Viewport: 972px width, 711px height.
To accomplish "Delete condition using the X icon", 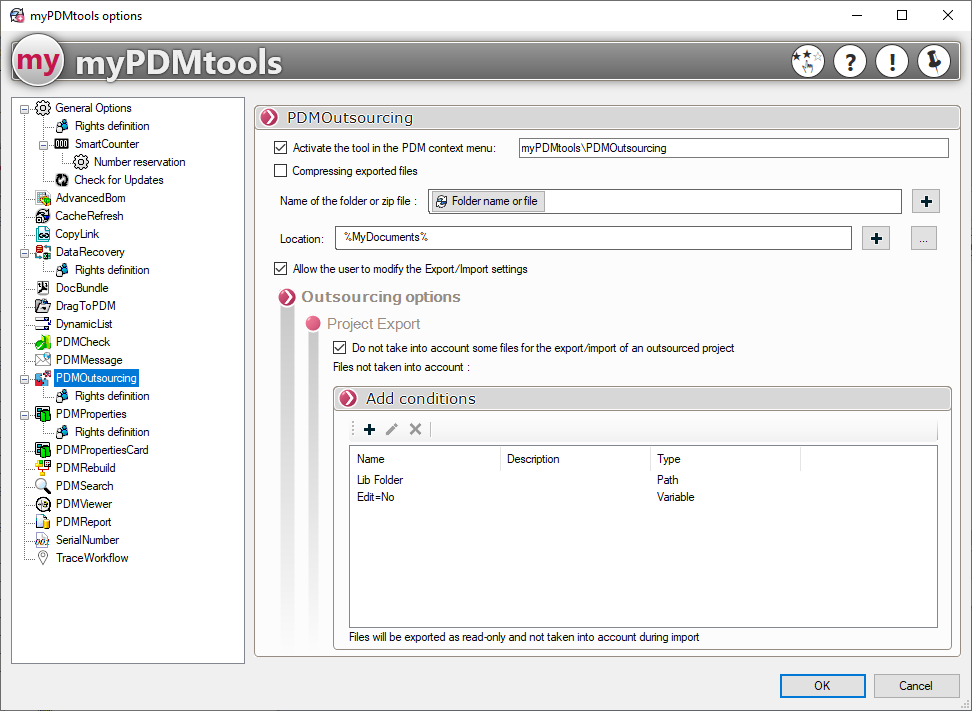I will click(415, 429).
